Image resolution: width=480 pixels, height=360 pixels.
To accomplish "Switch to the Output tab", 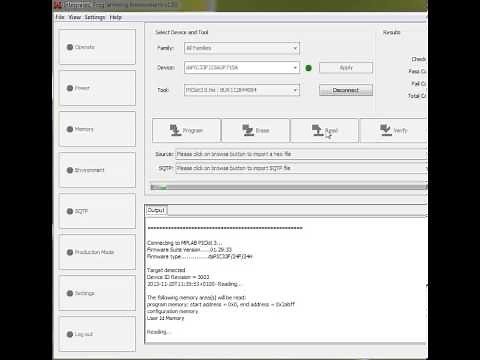I will (156, 210).
